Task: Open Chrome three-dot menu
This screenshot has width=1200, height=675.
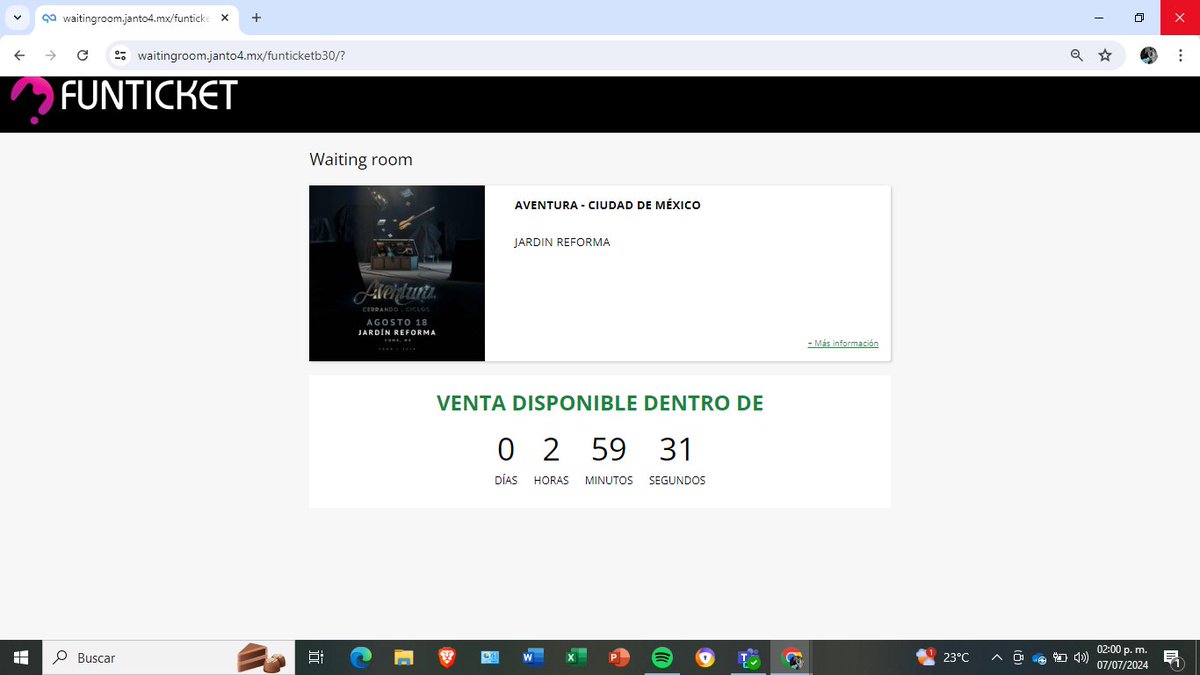Action: point(1180,56)
